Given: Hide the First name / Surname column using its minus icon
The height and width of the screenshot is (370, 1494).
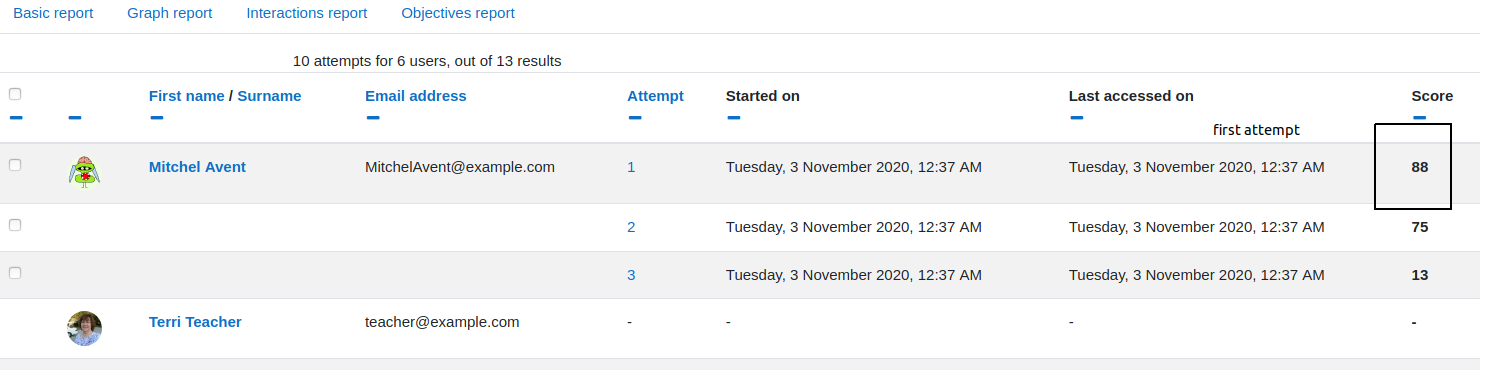Looking at the screenshot, I should tap(156, 118).
